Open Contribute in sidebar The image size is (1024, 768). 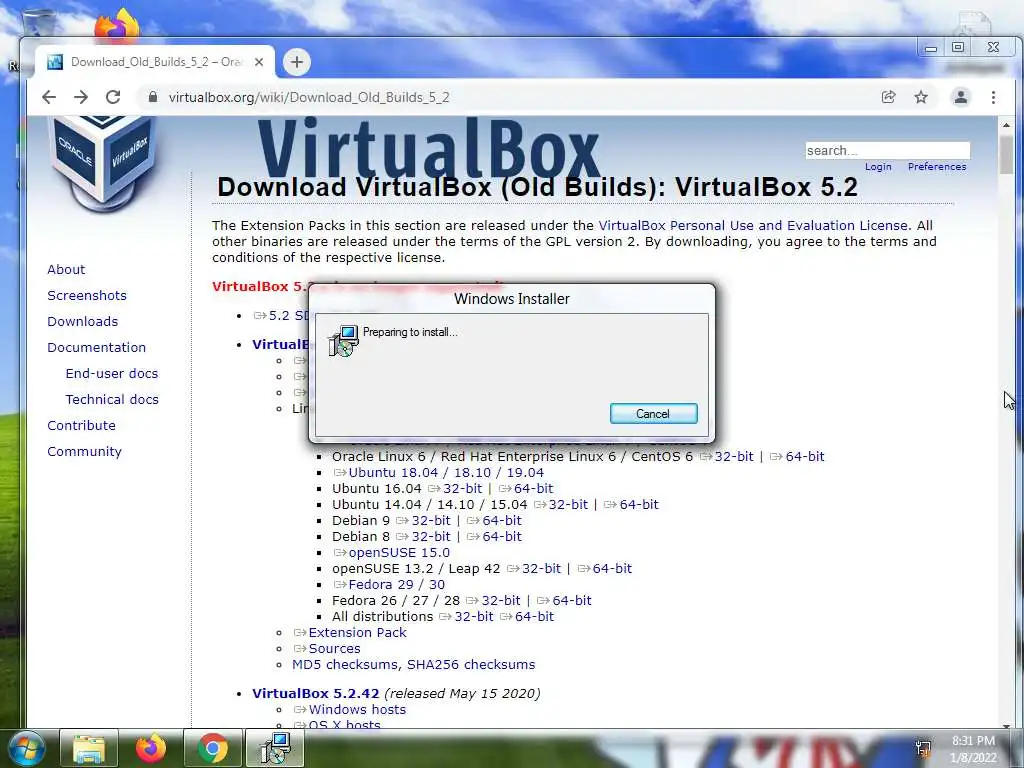coord(81,425)
